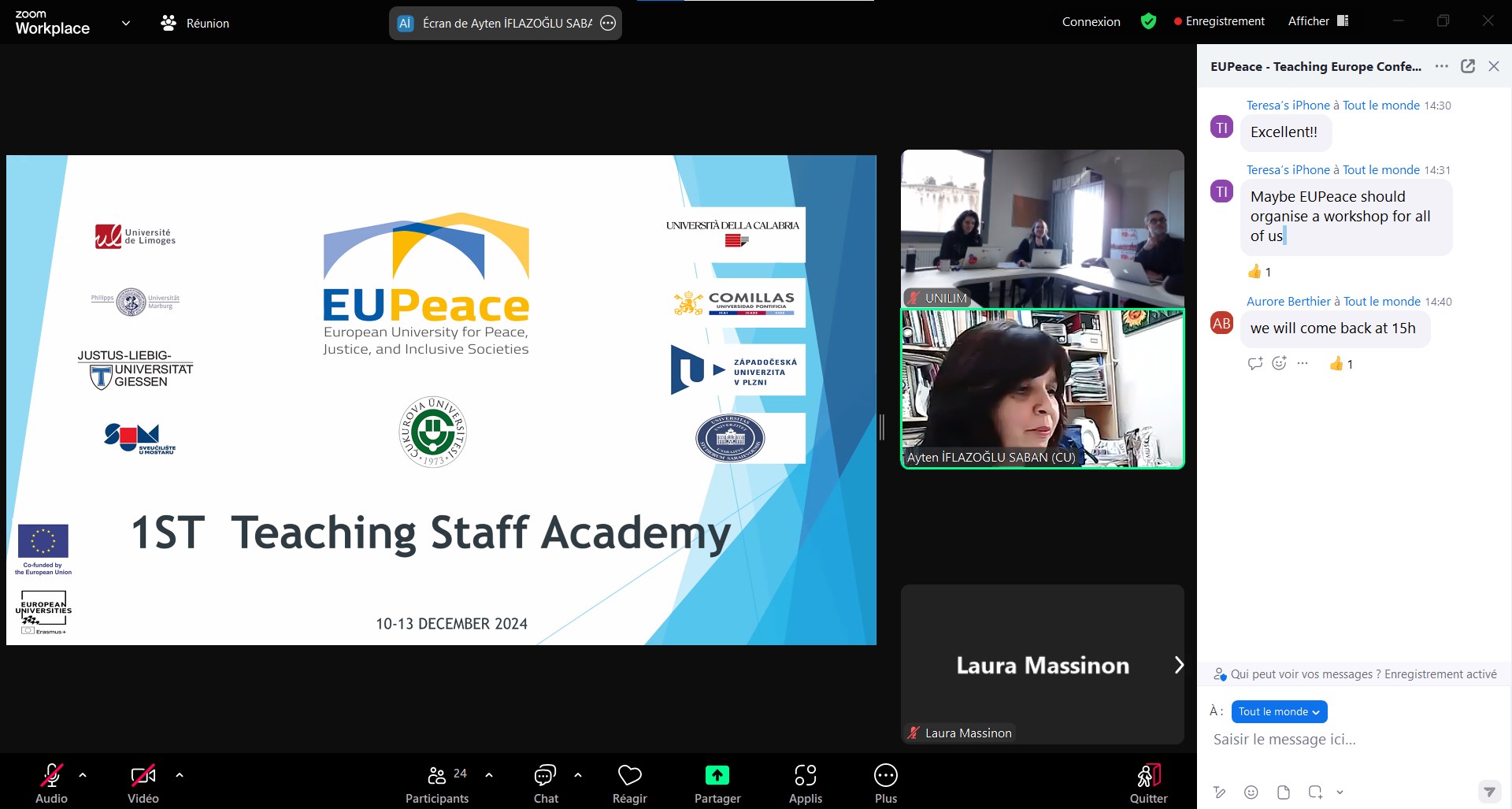Open 'Tout le monde' recipient dropdown
The height and width of the screenshot is (809, 1512).
coord(1279,711)
